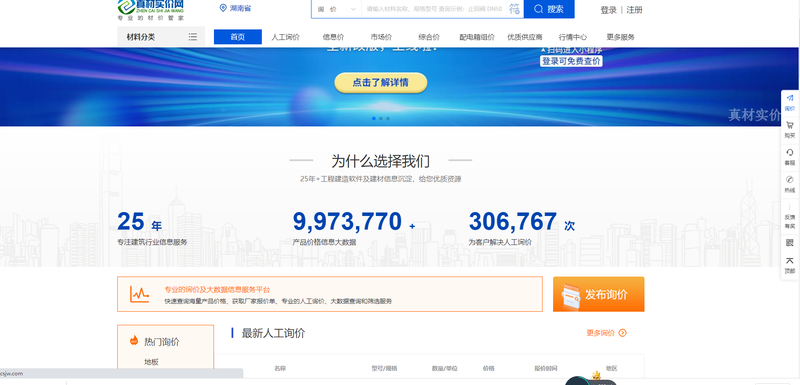Viewport: 800px width, 385px height.
Task: Click the 点击了解详情 banner button
Action: [x=381, y=83]
